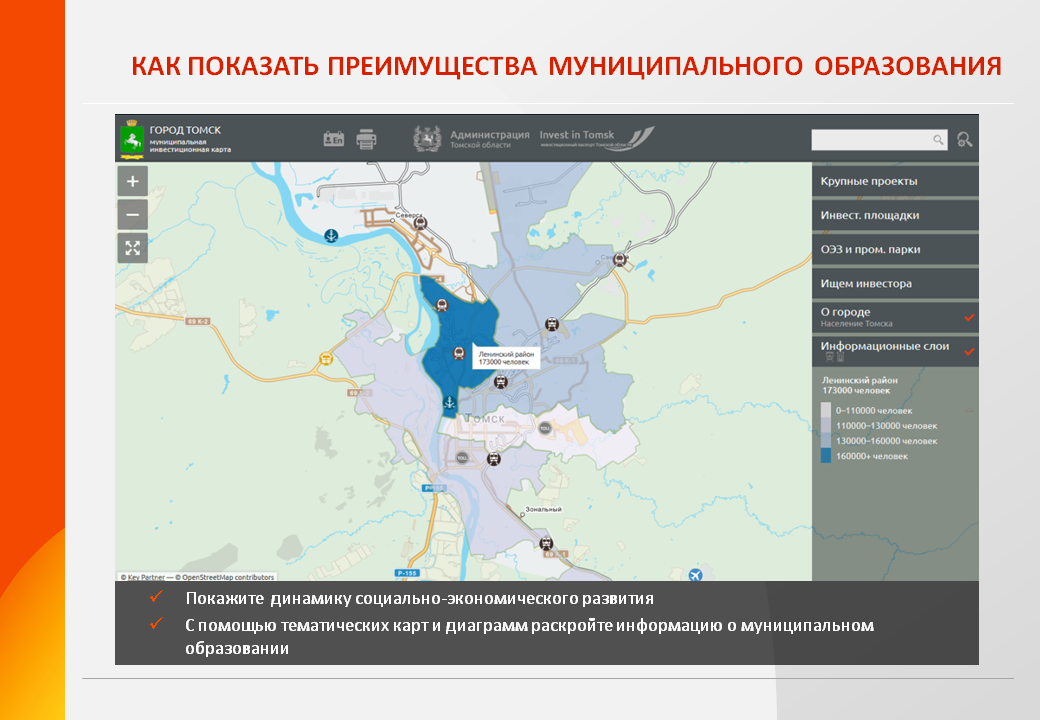This screenshot has width=1040, height=720.
Task: Click the муниципальная инвестиционная карта subtitle
Action: pyautogui.click(x=190, y=146)
